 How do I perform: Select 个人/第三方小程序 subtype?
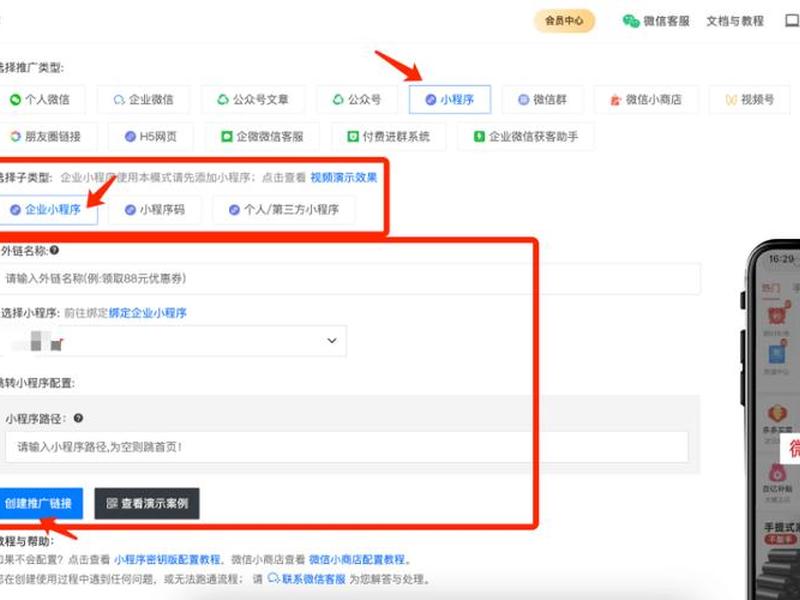pyautogui.click(x=284, y=210)
